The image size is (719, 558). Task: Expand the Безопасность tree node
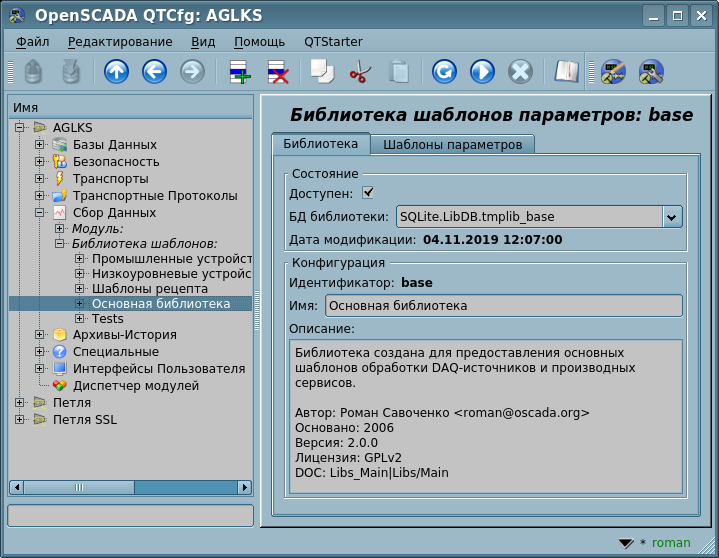[x=39, y=161]
